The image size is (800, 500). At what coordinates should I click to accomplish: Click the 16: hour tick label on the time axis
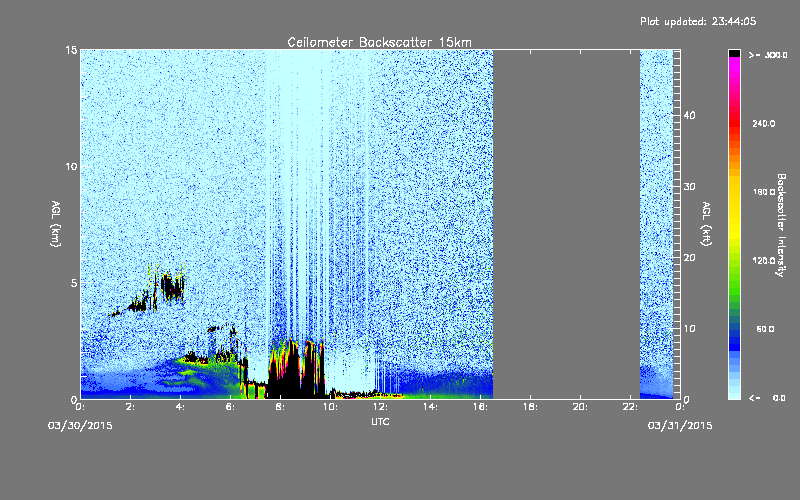480,407
